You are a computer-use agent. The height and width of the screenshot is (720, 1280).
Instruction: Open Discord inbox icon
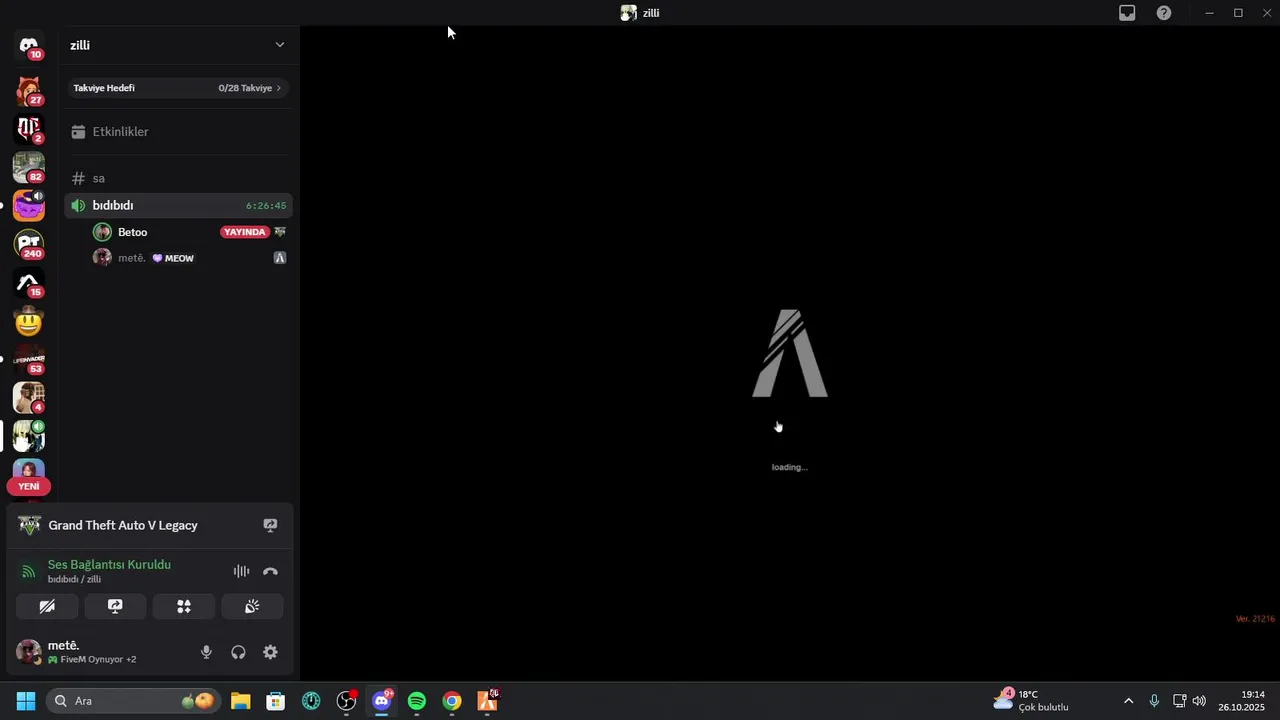(1127, 13)
